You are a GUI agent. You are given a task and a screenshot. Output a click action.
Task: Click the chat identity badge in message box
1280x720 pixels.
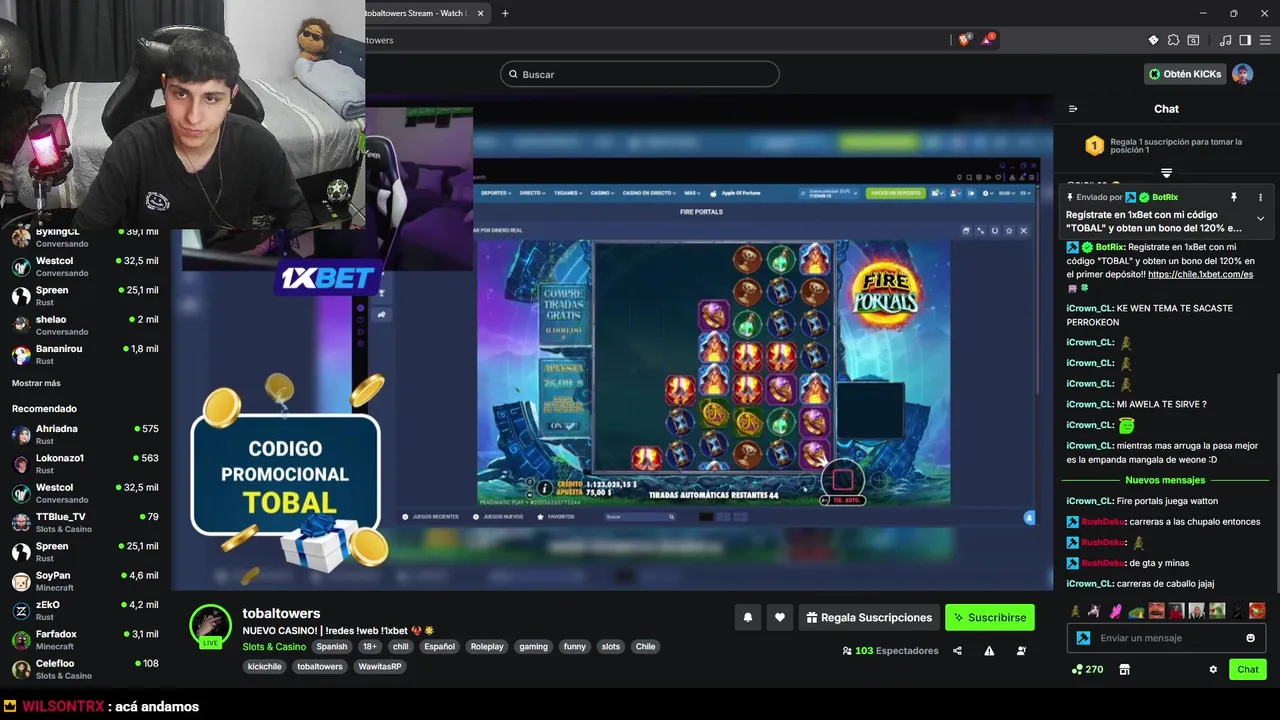click(1083, 638)
